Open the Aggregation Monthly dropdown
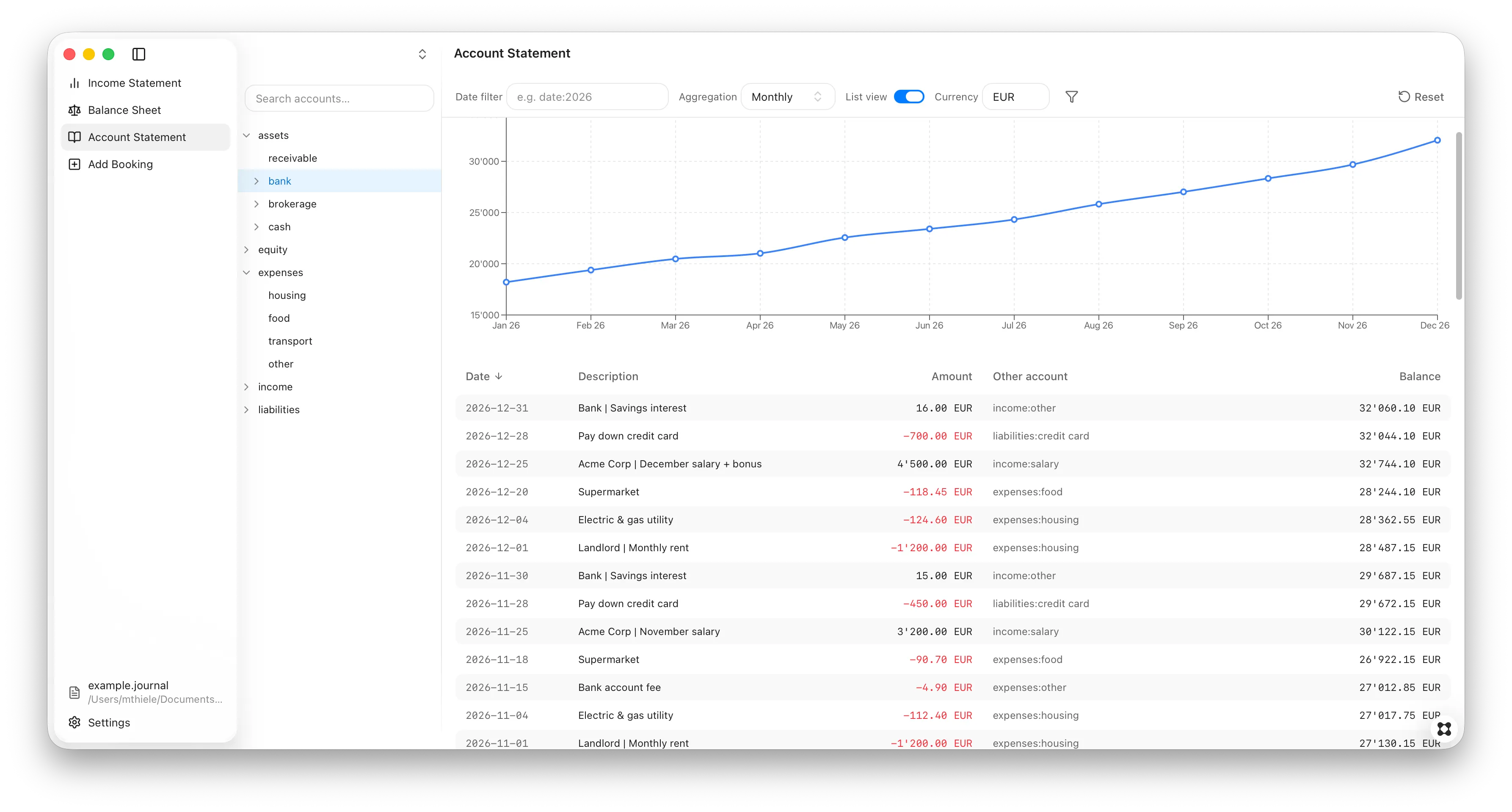1512x812 pixels. (787, 97)
